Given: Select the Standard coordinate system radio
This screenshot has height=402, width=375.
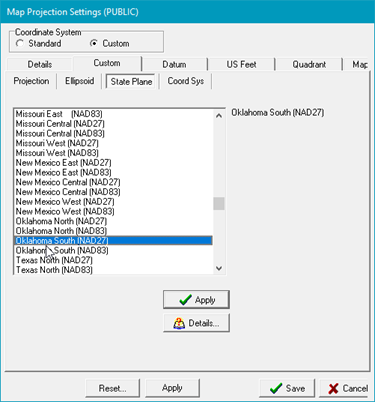Looking at the screenshot, I should (x=38, y=44).
